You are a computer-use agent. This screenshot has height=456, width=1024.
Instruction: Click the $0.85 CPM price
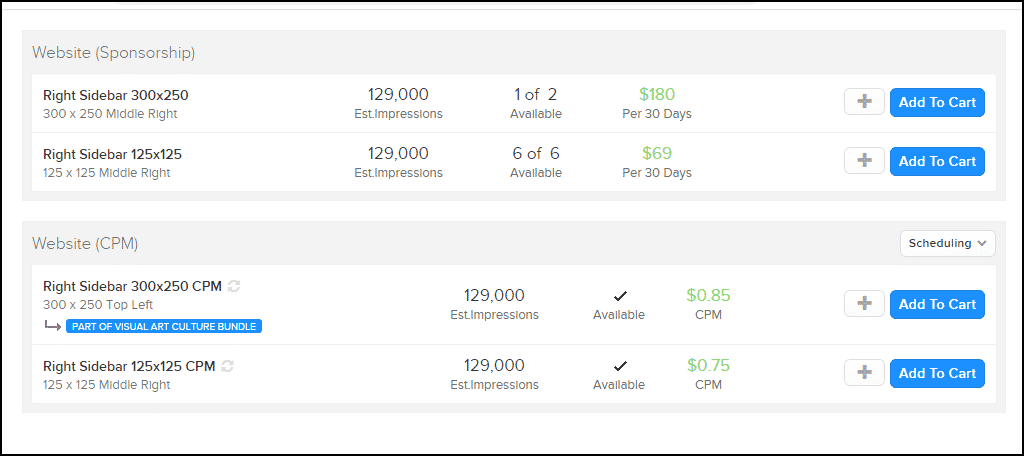tap(709, 304)
